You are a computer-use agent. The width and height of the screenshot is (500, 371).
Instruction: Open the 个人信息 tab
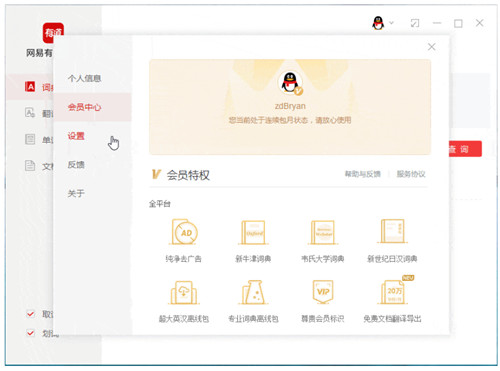point(84,78)
